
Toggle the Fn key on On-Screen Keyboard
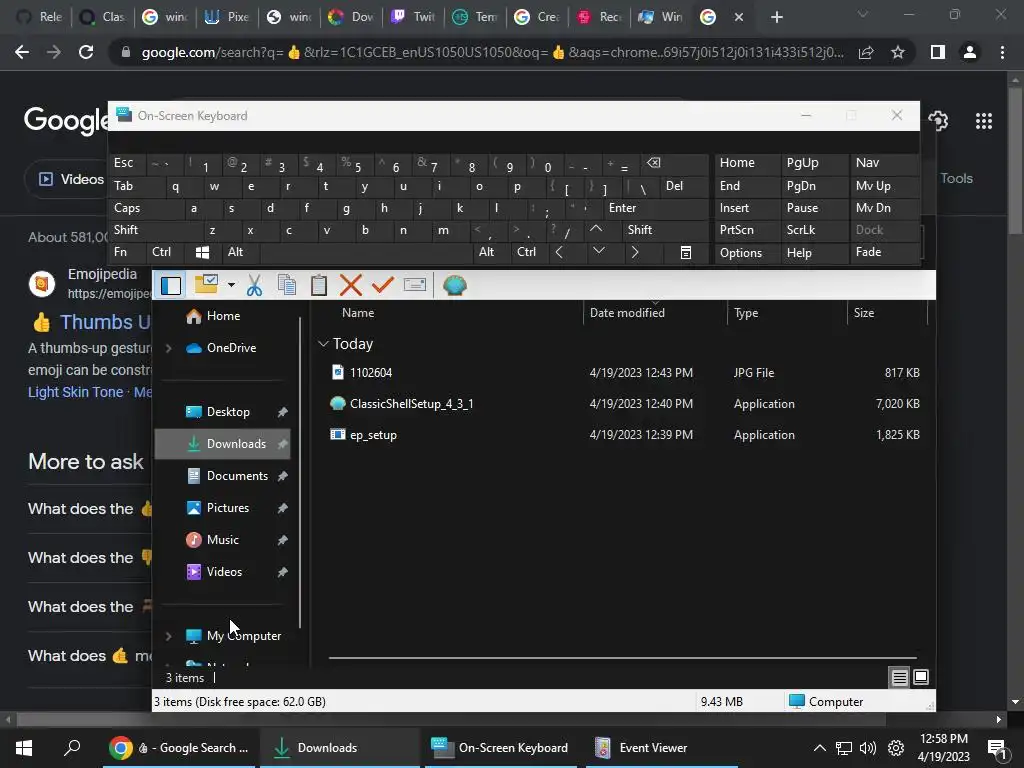pyautogui.click(x=127, y=253)
